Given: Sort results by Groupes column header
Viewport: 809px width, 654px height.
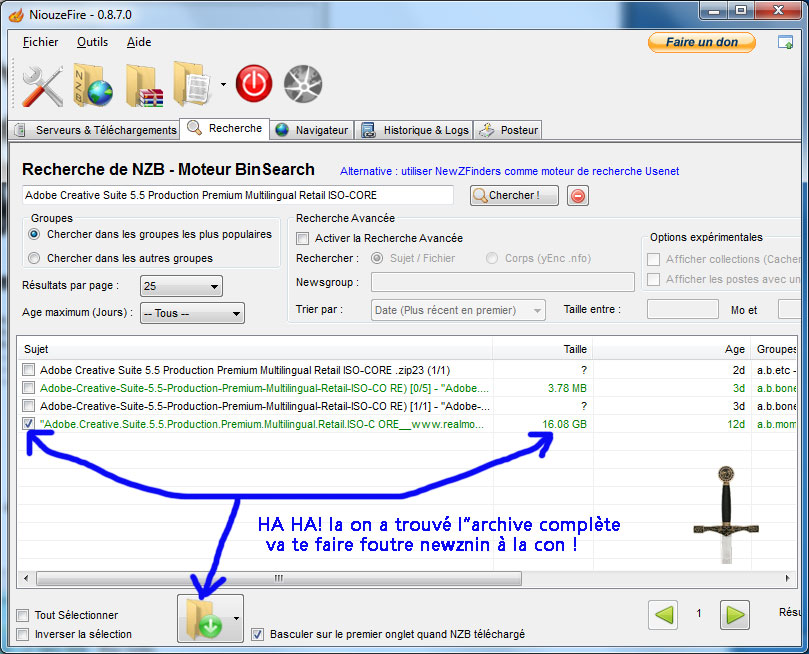Looking at the screenshot, I should point(774,349).
